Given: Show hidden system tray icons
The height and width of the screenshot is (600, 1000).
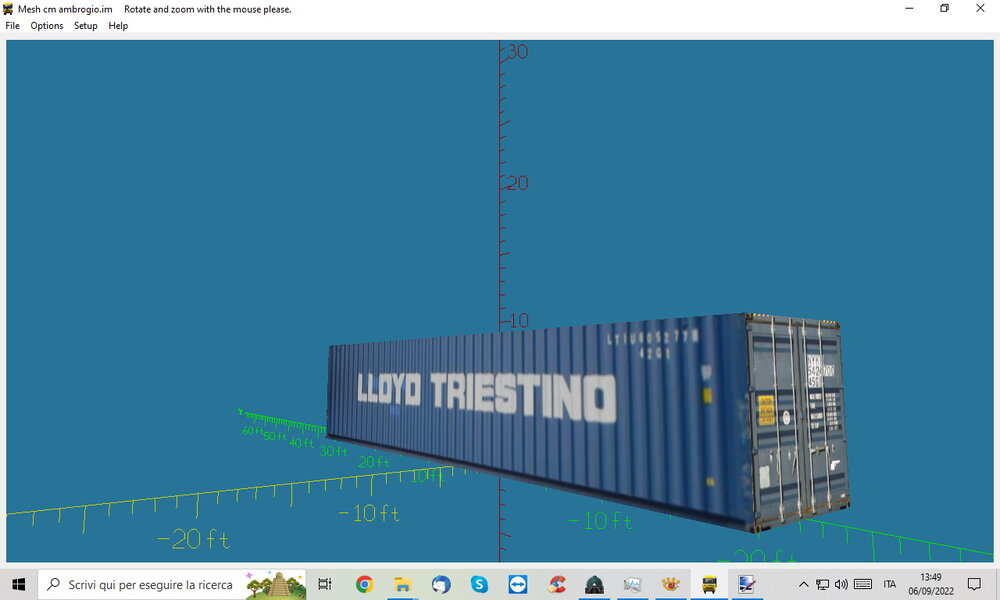Looking at the screenshot, I should point(804,584).
